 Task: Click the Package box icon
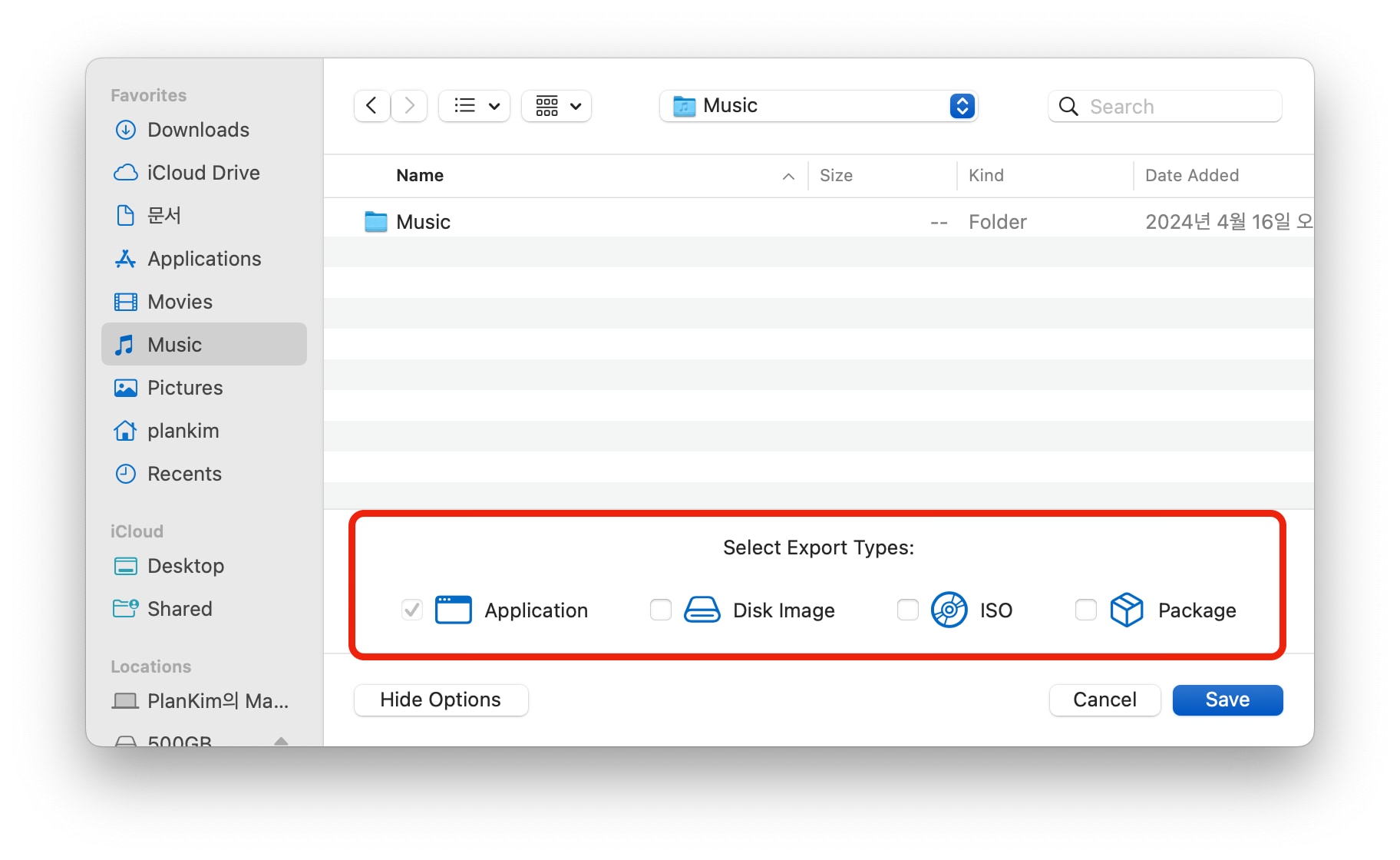coord(1127,610)
